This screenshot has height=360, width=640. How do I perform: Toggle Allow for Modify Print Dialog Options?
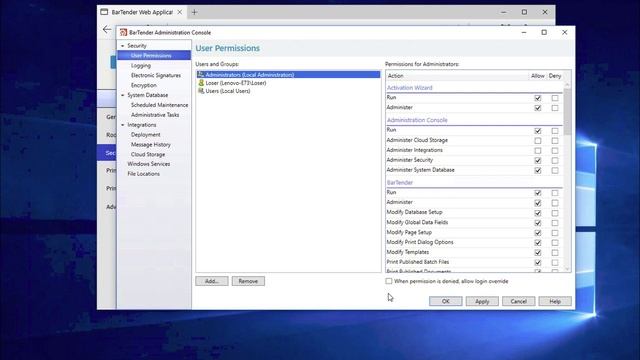click(x=538, y=243)
